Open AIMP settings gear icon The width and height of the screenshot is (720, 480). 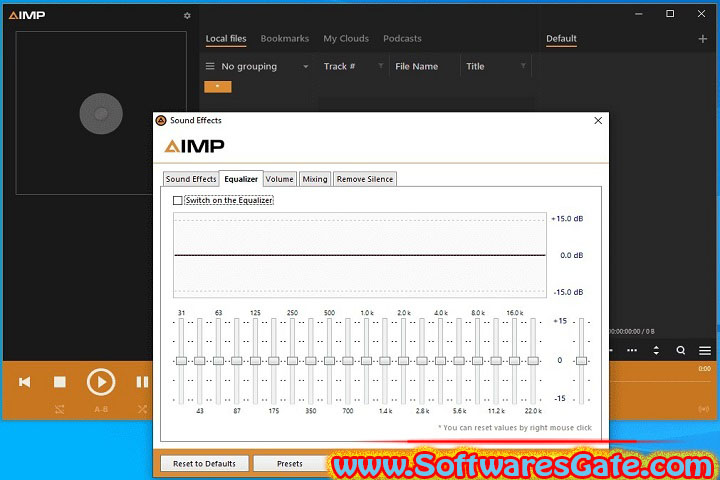187,16
